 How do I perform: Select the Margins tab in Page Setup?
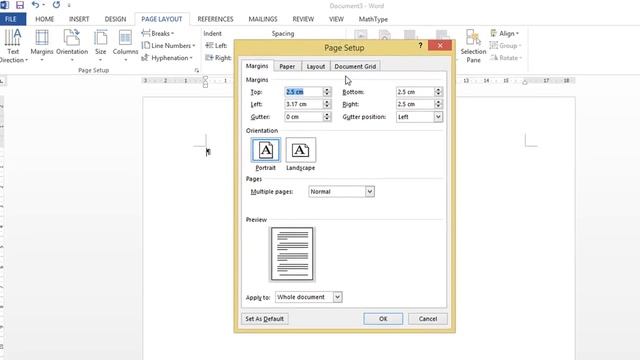click(x=257, y=66)
